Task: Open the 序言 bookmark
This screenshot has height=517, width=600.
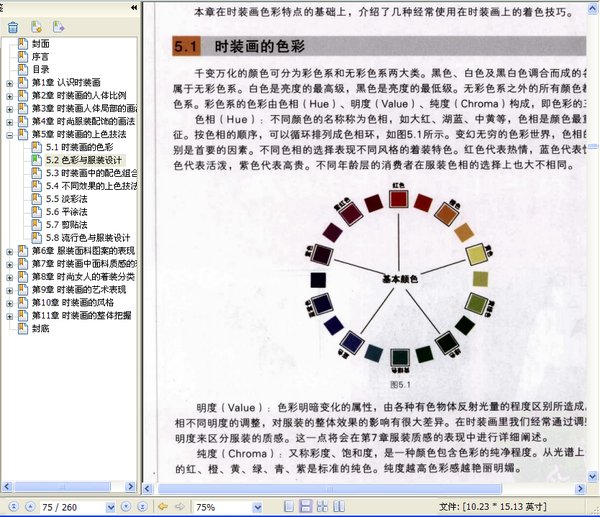Action: (40, 57)
